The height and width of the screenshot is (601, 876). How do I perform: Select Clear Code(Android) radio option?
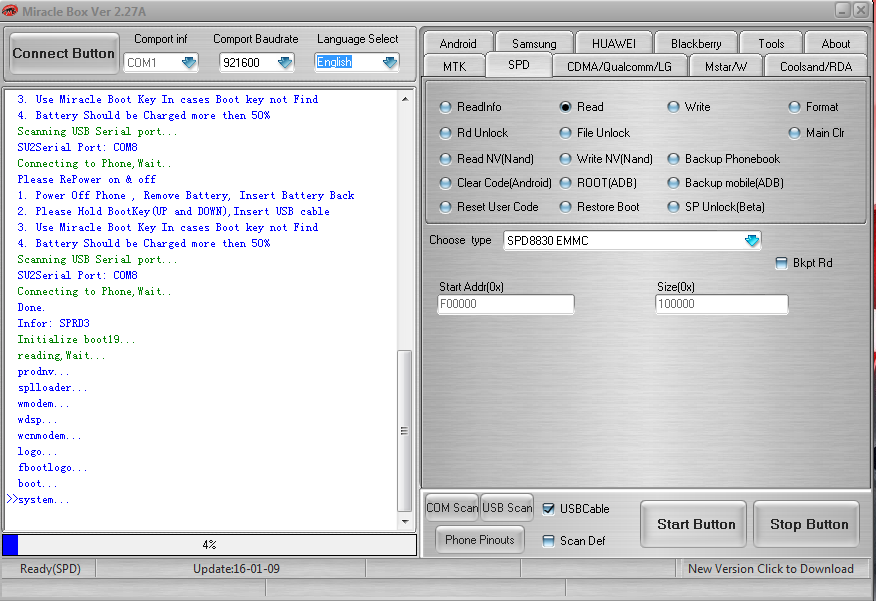pyautogui.click(x=445, y=183)
